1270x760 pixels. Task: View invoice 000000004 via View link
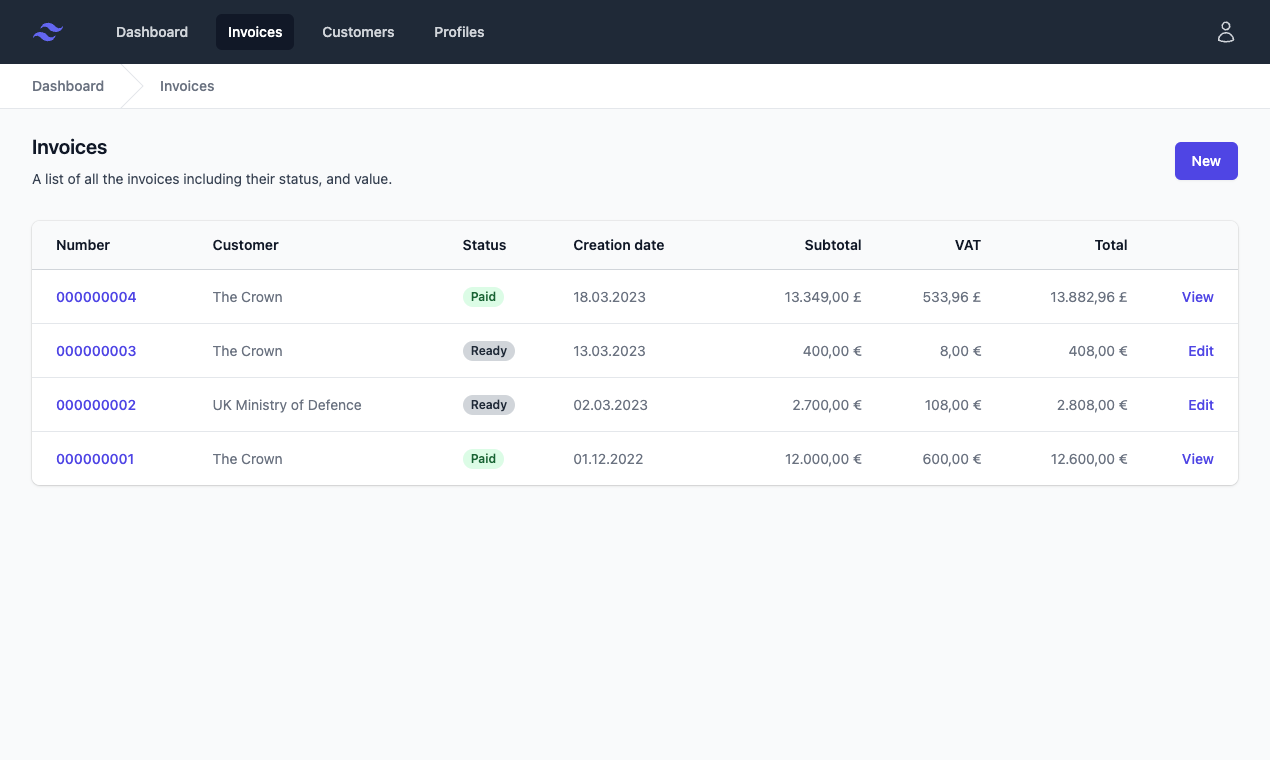1198,297
